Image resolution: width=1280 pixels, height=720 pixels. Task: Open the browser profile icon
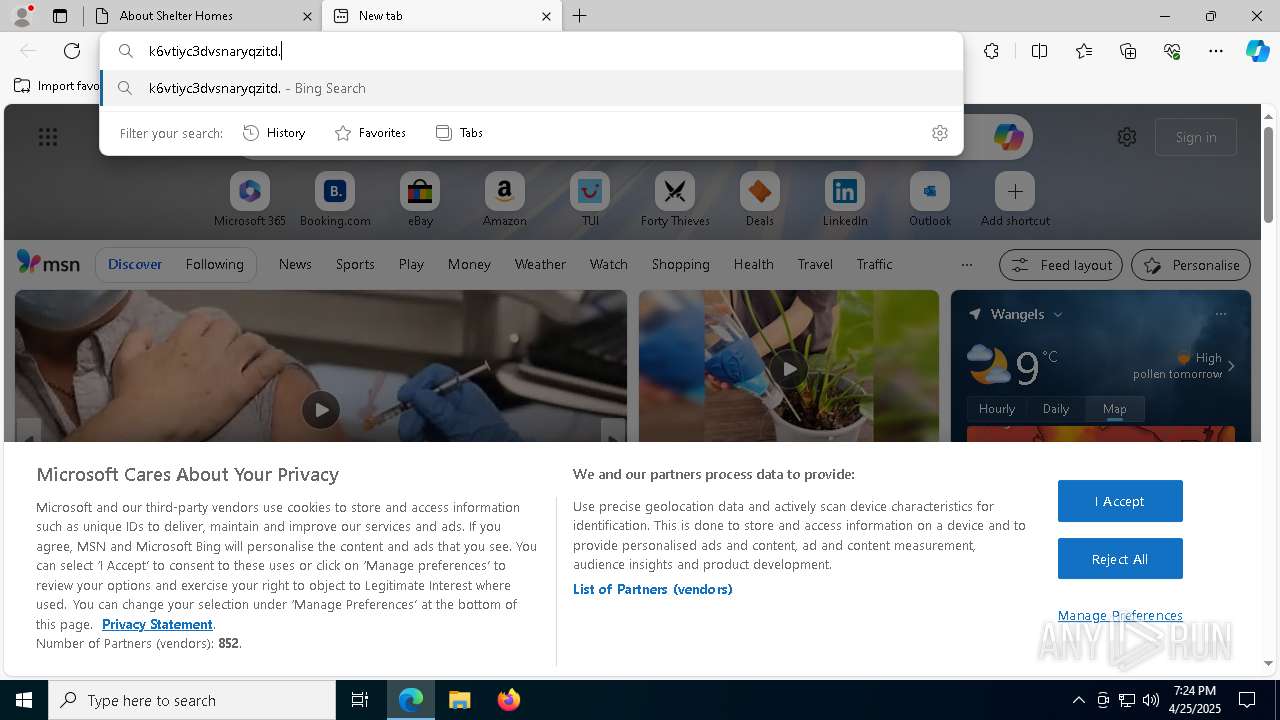tap(22, 16)
